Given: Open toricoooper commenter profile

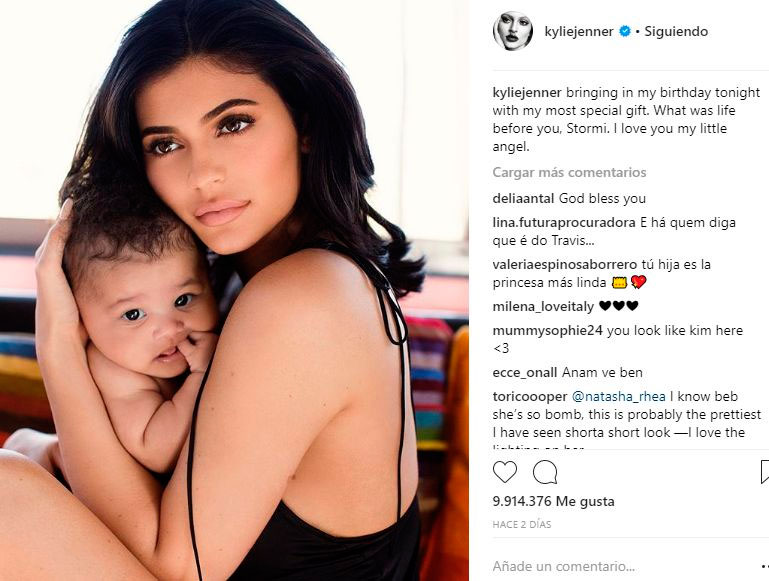Looking at the screenshot, I should click(530, 396).
